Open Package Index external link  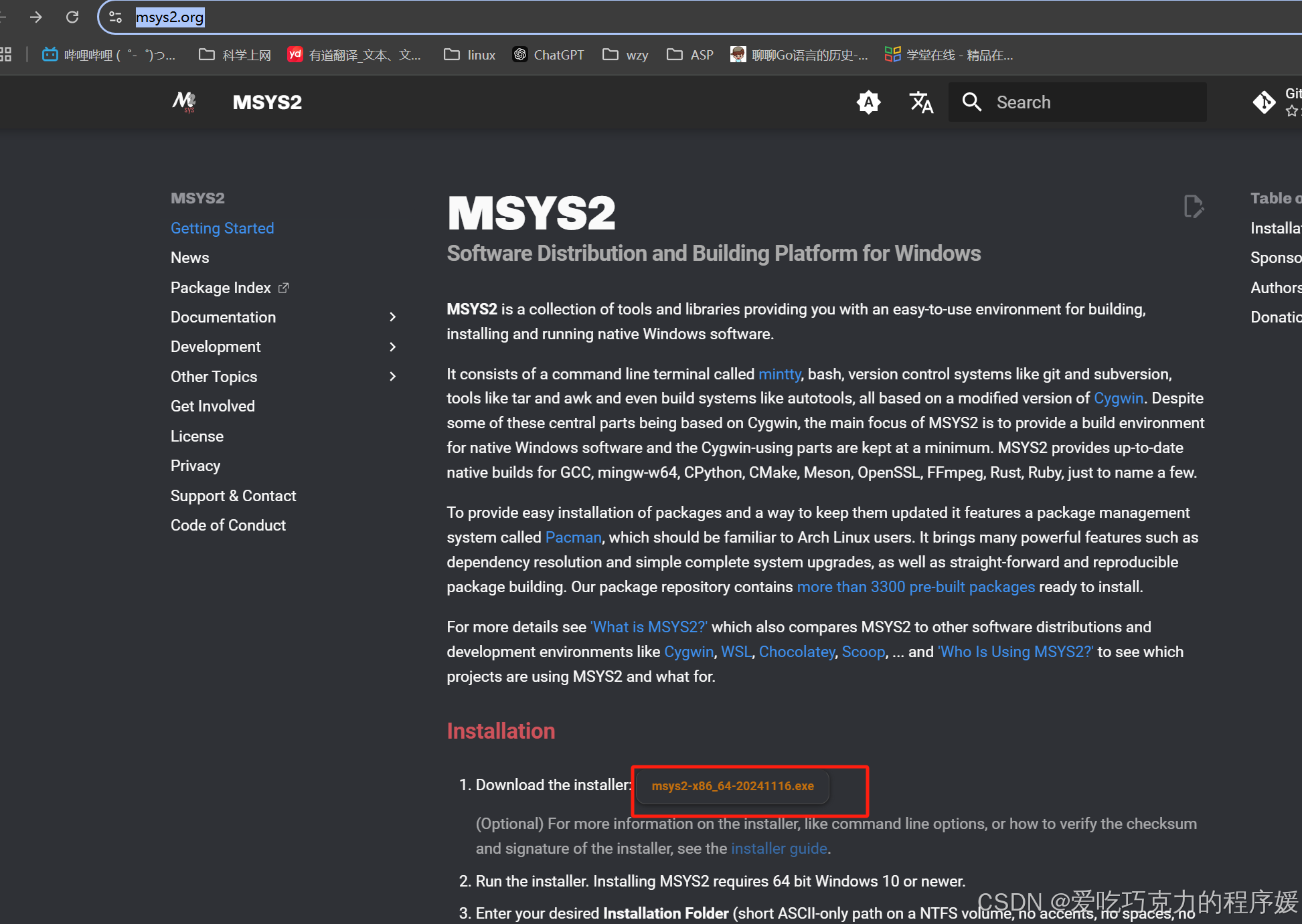(230, 288)
